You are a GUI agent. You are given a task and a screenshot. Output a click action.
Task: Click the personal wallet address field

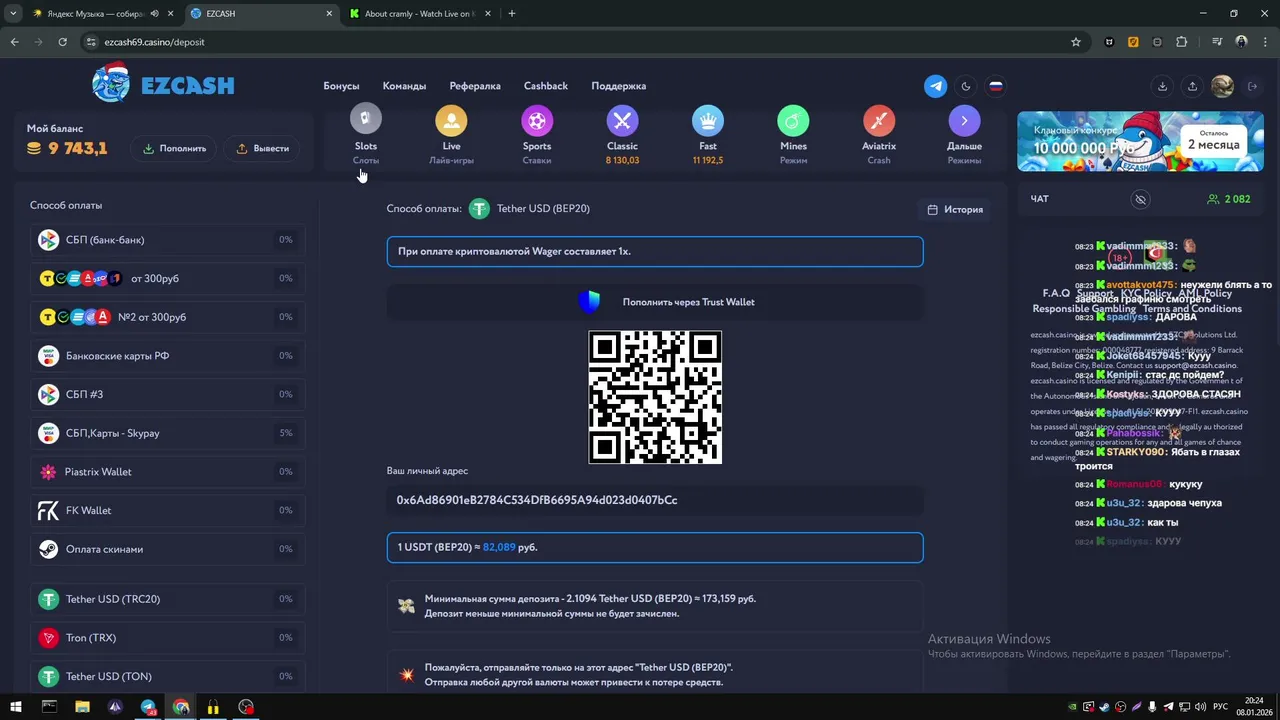click(655, 500)
